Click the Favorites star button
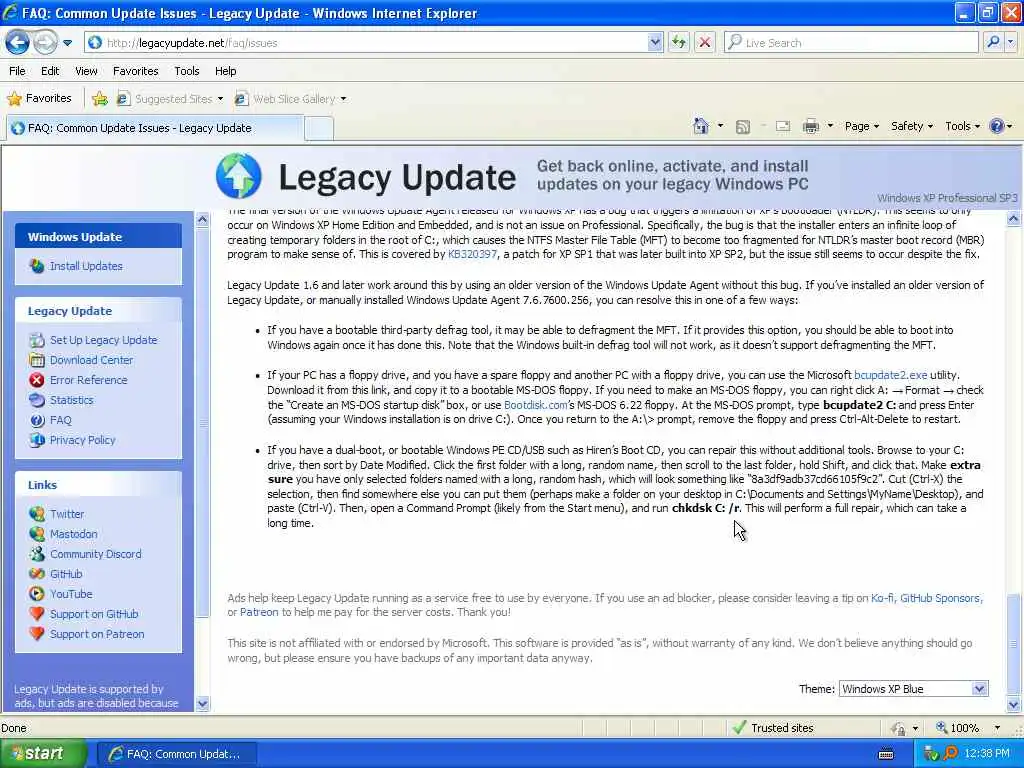 tap(39, 99)
